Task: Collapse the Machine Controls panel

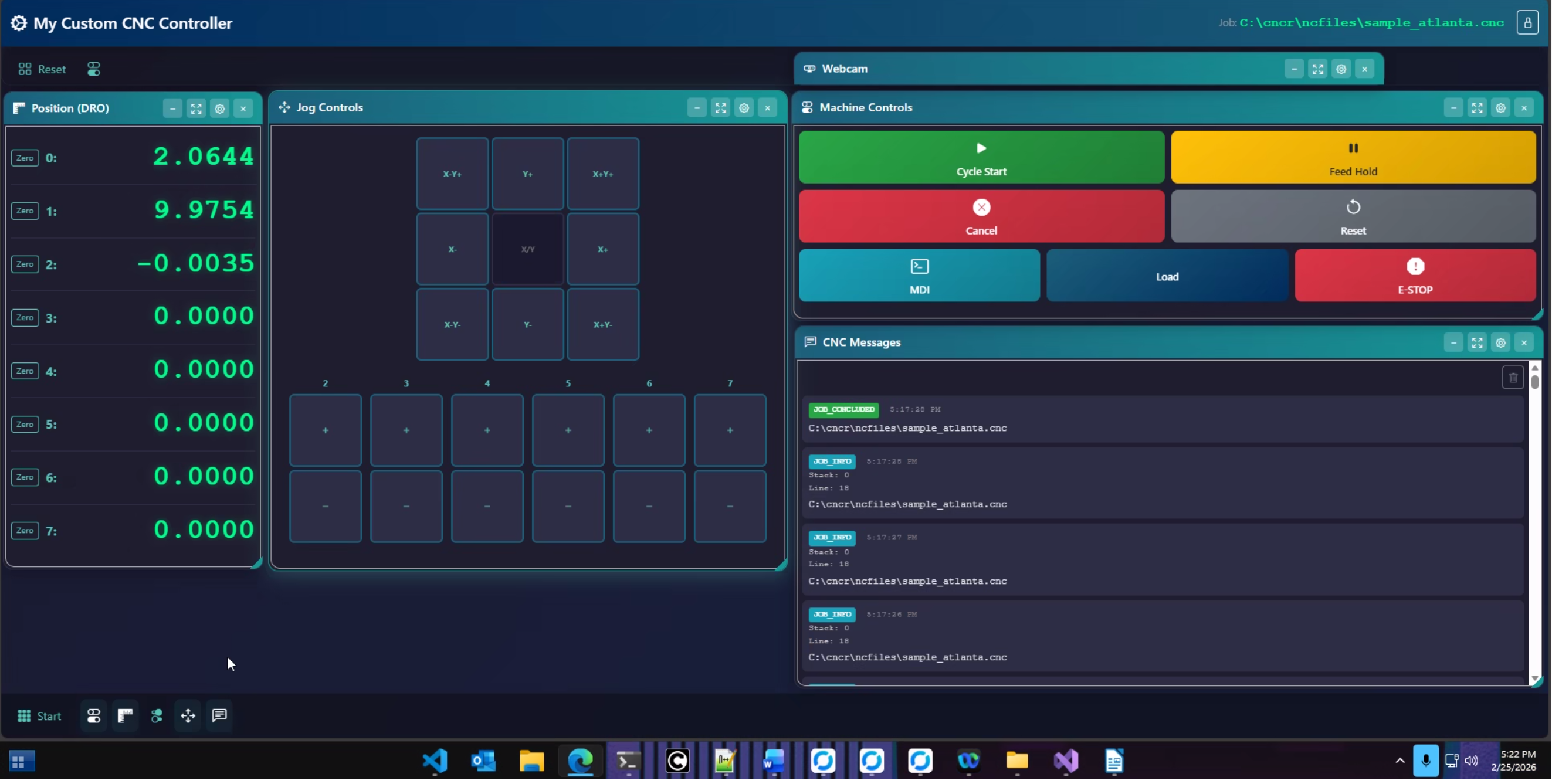Action: pyautogui.click(x=1454, y=108)
